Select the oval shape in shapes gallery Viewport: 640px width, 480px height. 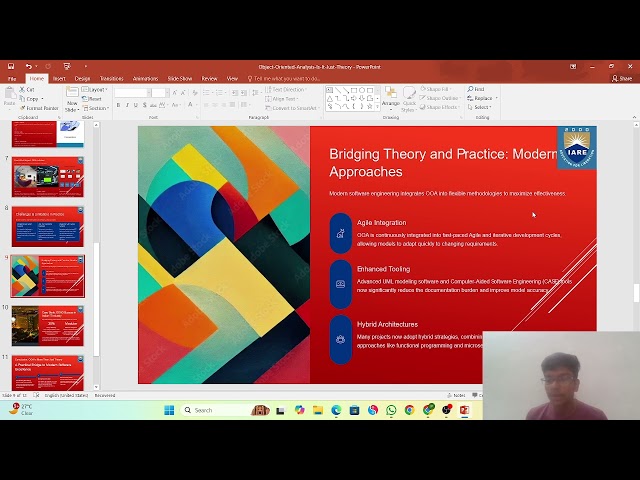(x=362, y=90)
